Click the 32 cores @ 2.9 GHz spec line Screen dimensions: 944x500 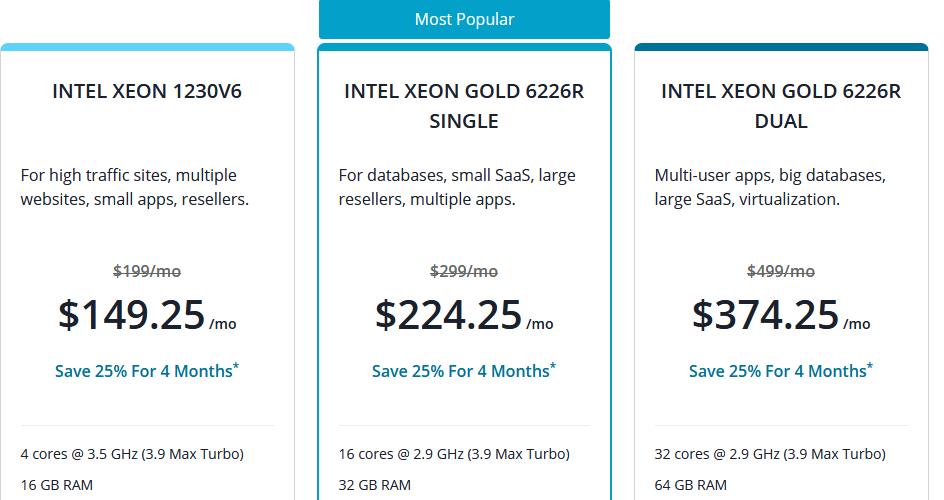770,454
